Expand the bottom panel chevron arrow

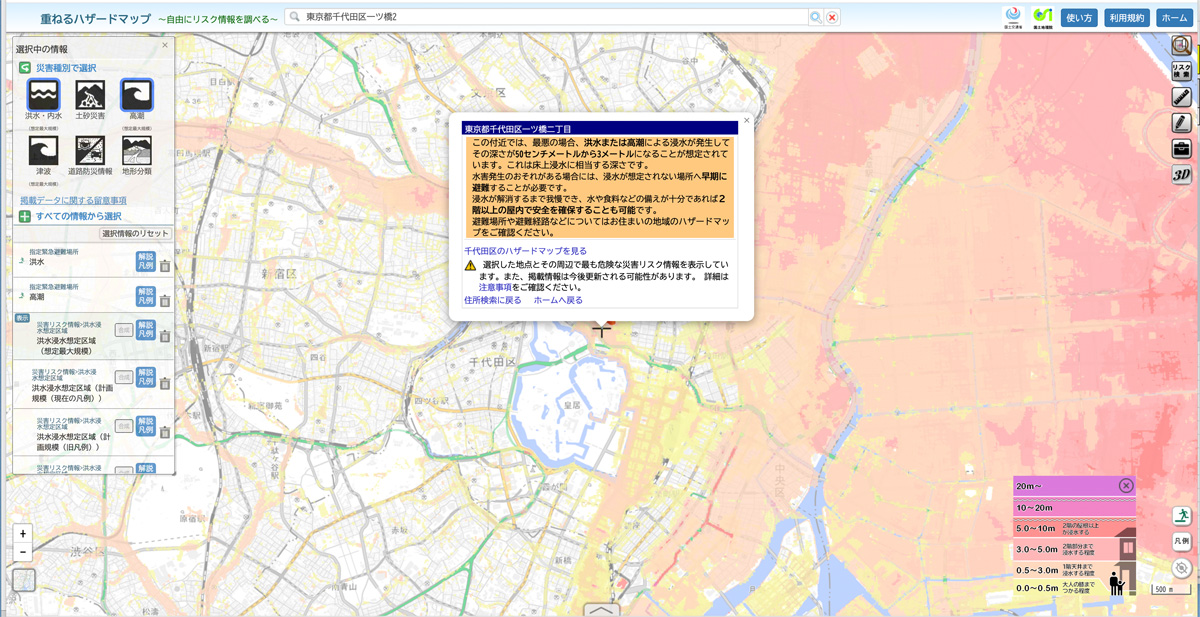600,609
